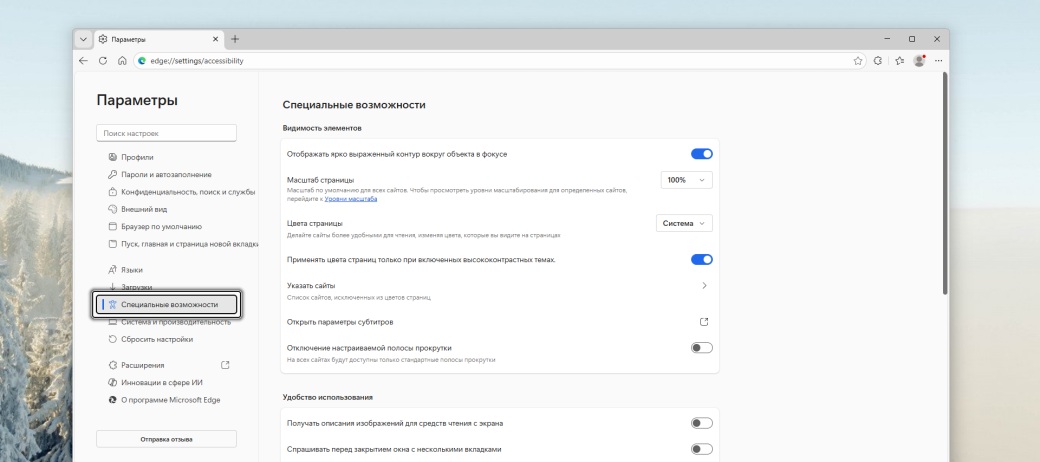Disable the focus outline toggle
Viewport: 1040px width, 462px height.
point(701,154)
